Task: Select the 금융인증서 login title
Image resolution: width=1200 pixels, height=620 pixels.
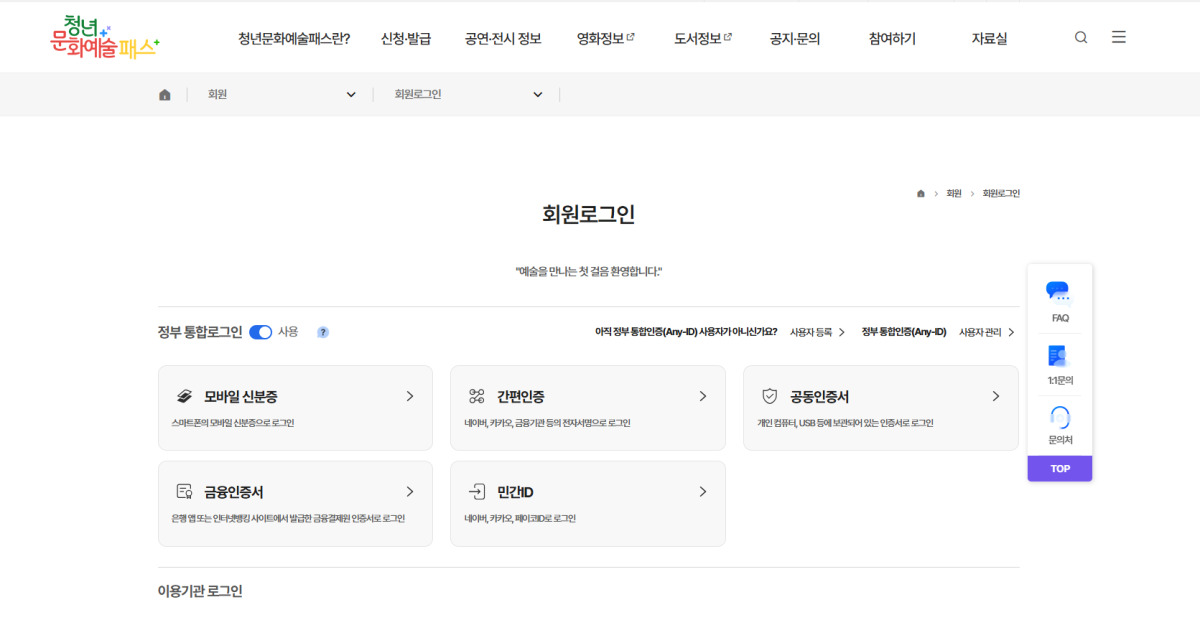Action: [234, 493]
